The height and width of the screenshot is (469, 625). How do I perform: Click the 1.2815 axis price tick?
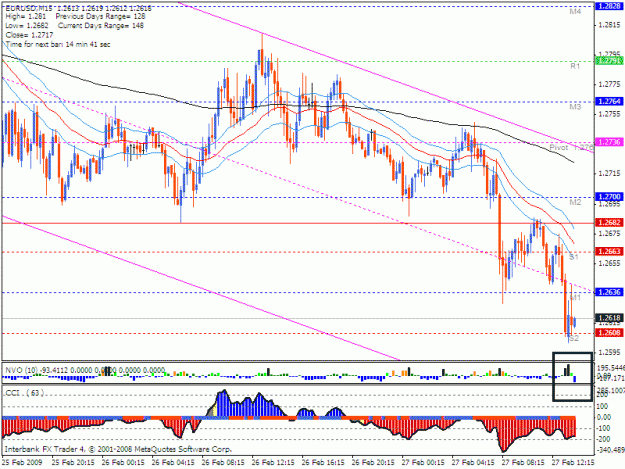(x=609, y=25)
